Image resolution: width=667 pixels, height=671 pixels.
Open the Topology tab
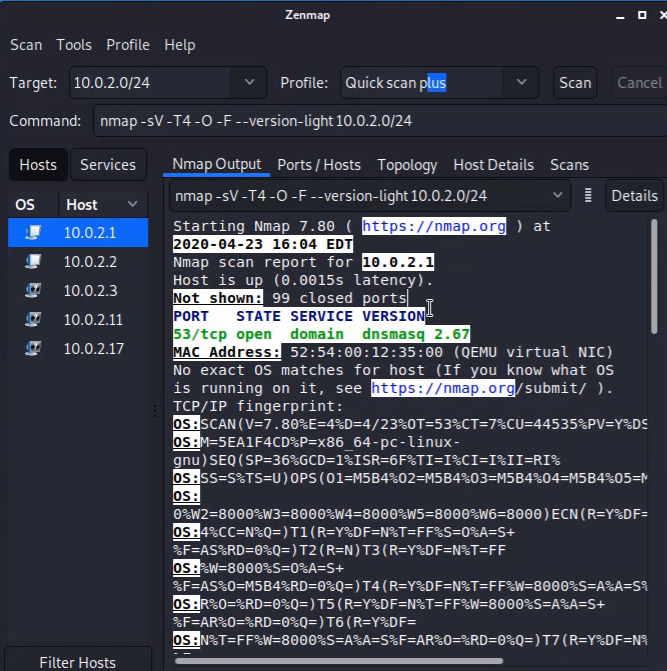(x=407, y=165)
